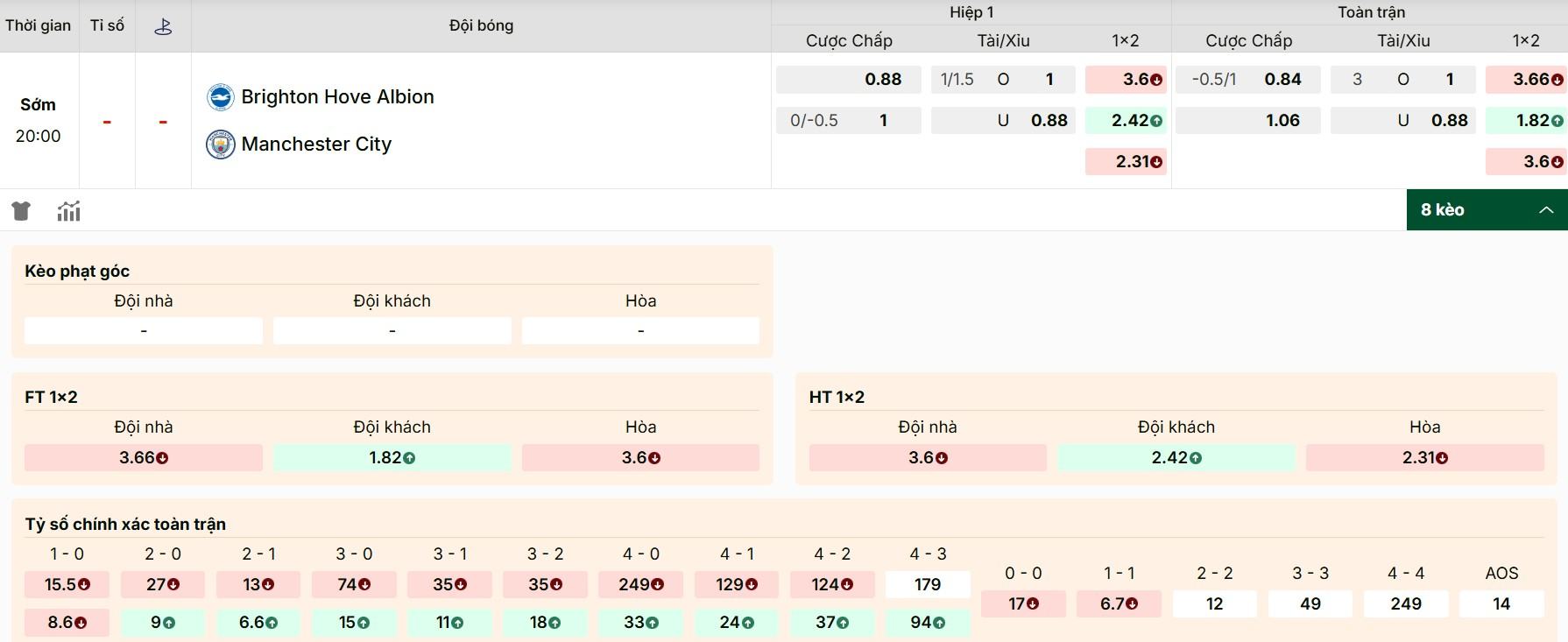Choose 2 - 2 draw score odds 12
This screenshot has width=1568, height=642.
pos(1214,604)
